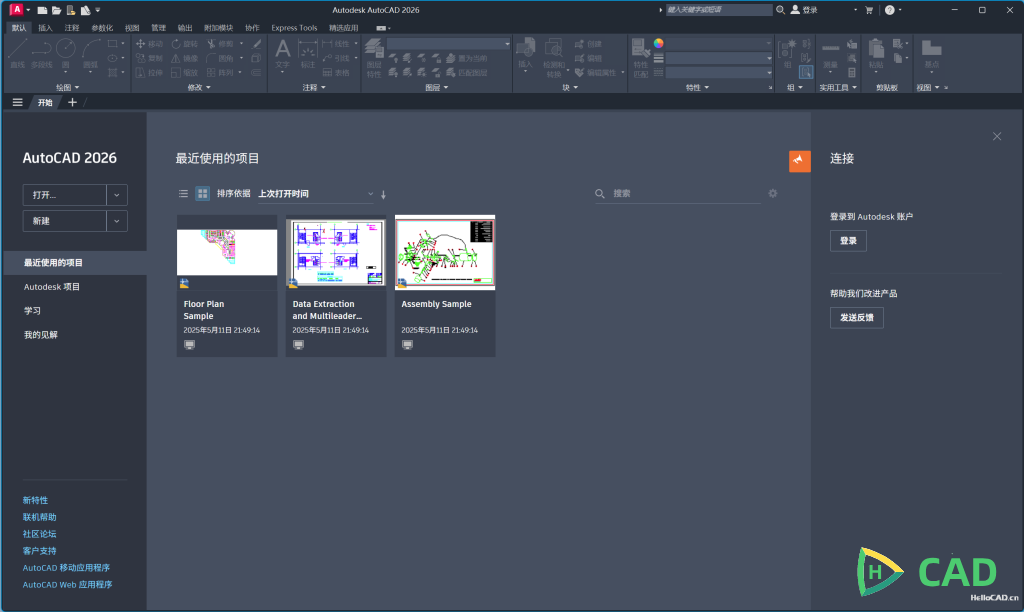Screen dimensions: 1024x612
Task: Open the 上次打开时间 sort-by dropdown
Action: point(315,194)
